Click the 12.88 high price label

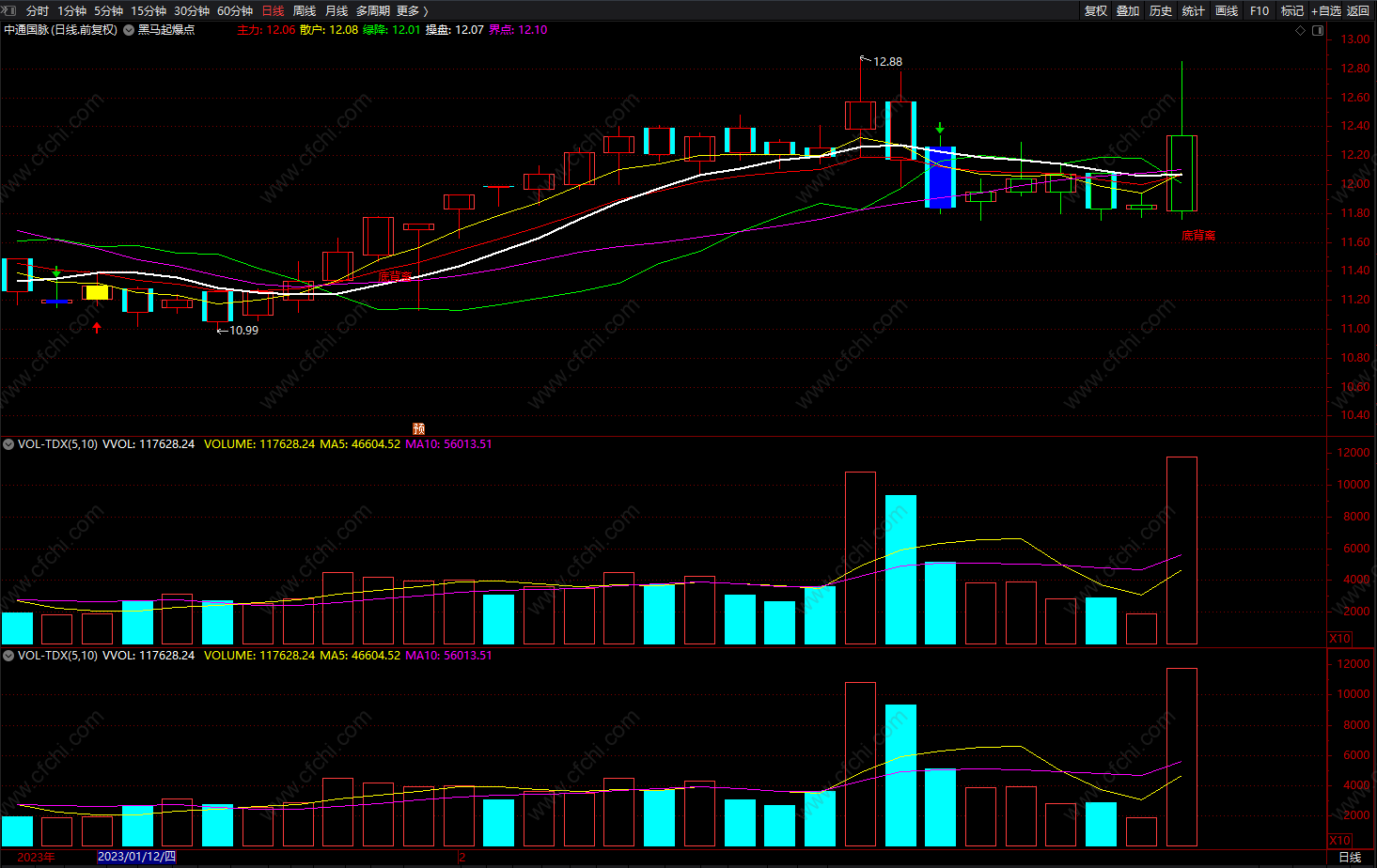click(887, 62)
